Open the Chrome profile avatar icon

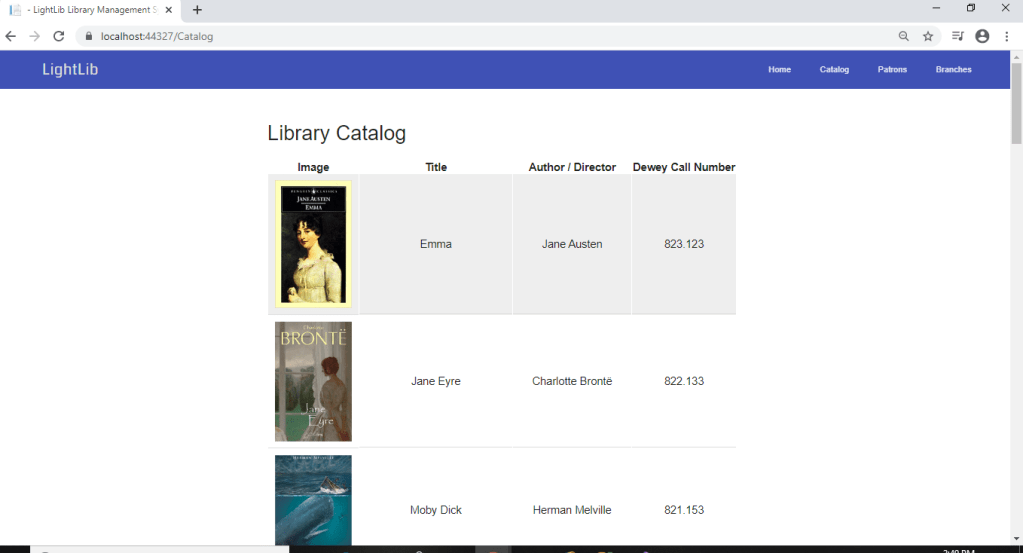pyautogui.click(x=982, y=36)
